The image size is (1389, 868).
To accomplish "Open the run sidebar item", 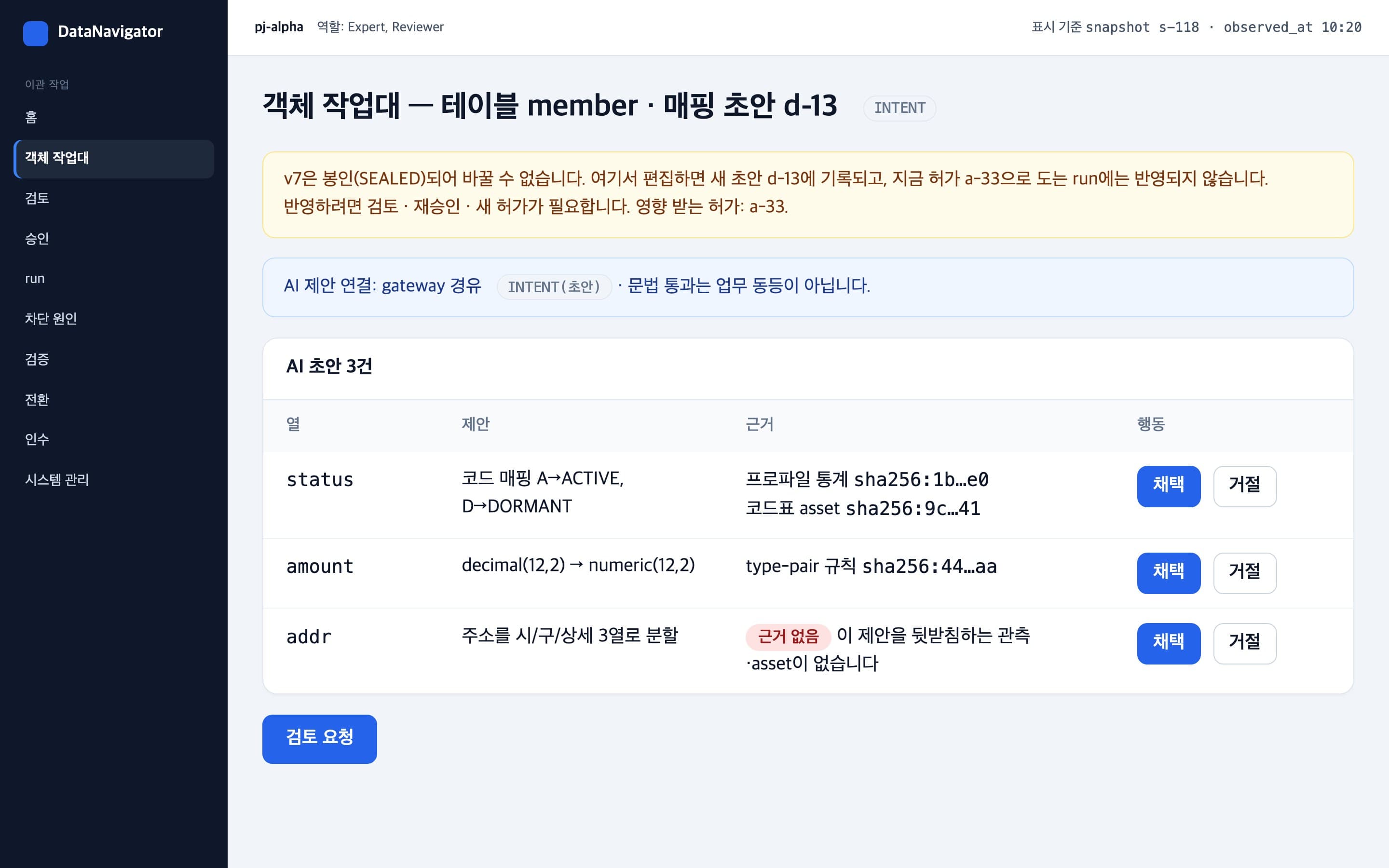I will point(114,279).
